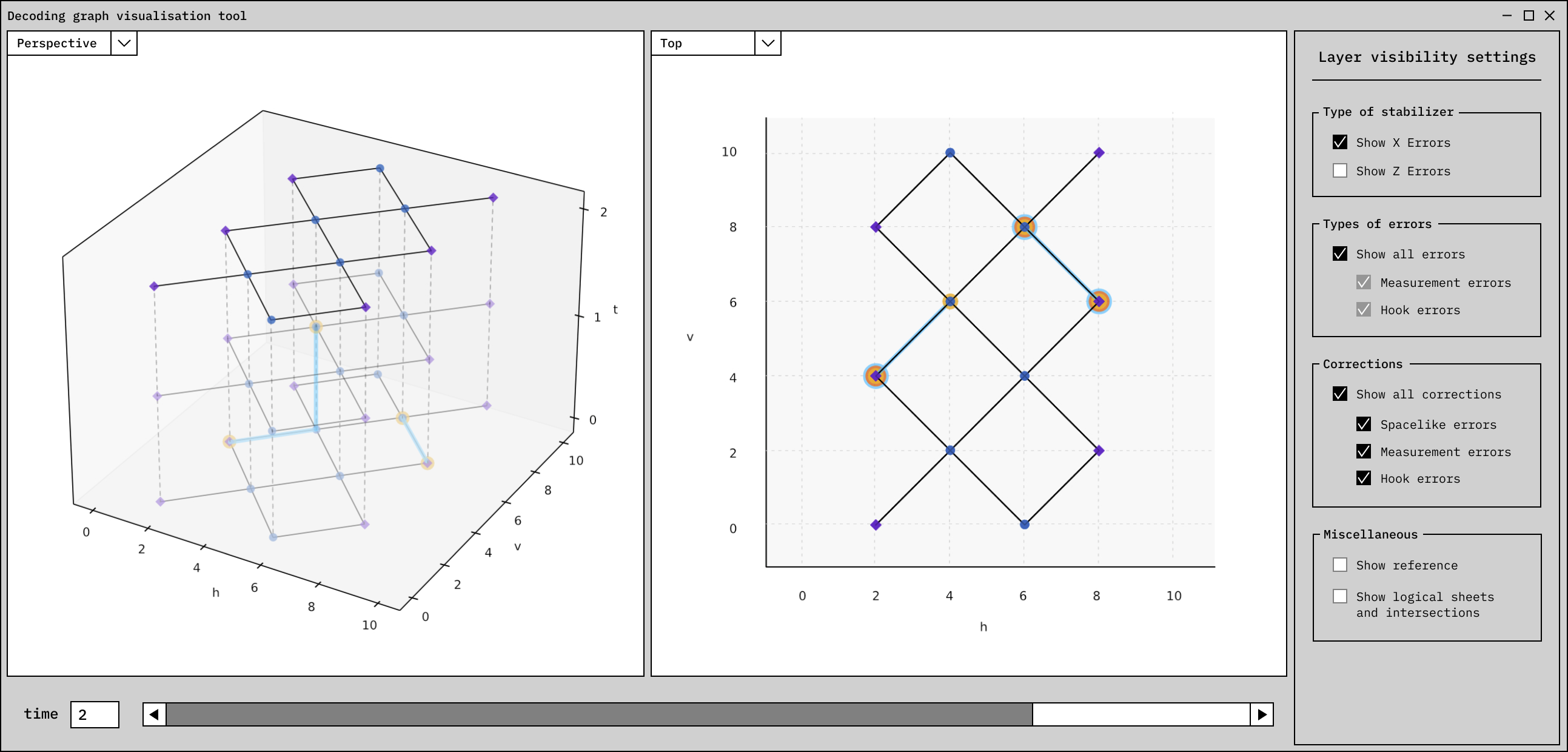Disable Spacelike errors corrections

point(1364,424)
